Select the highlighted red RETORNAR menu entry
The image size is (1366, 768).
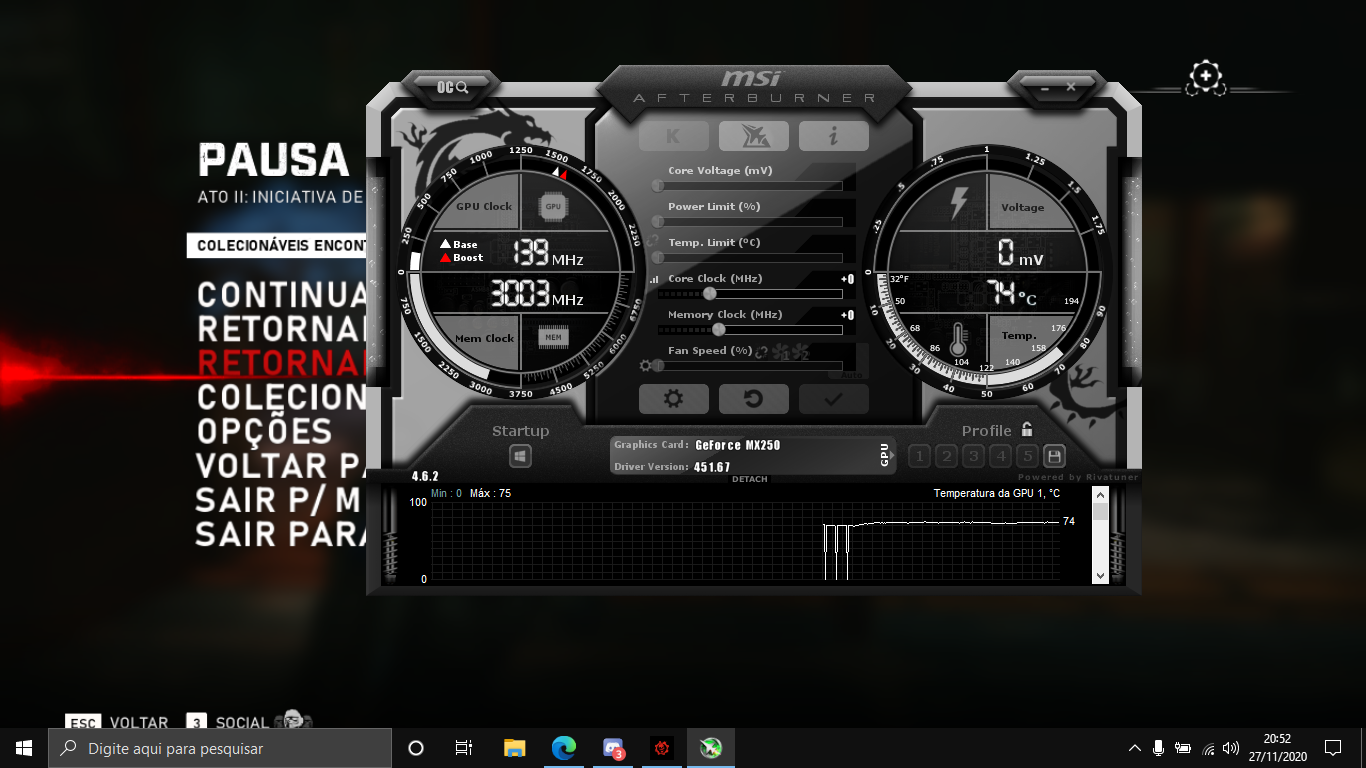point(284,362)
